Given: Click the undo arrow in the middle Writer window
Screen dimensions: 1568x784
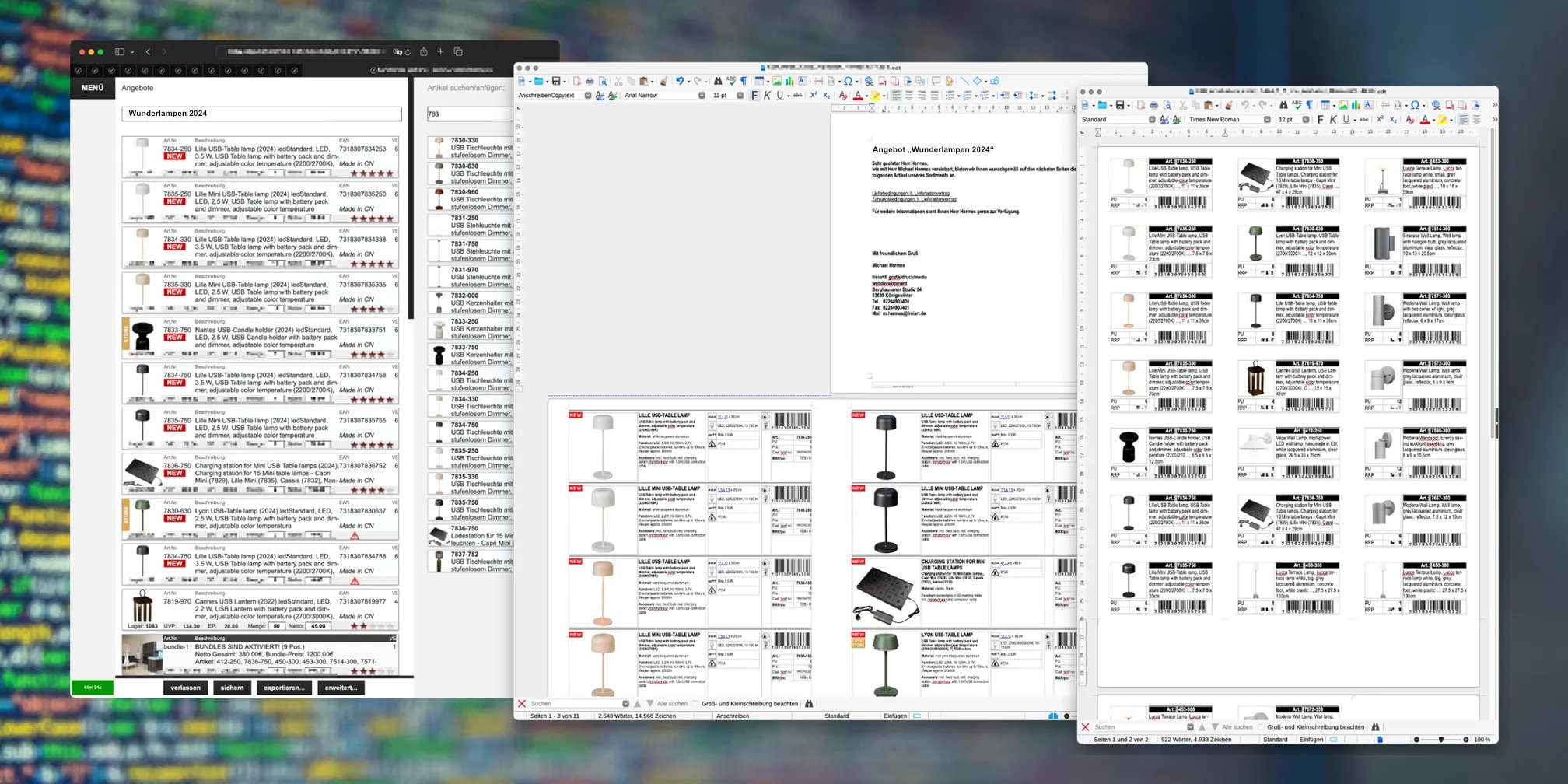Looking at the screenshot, I should (x=679, y=81).
